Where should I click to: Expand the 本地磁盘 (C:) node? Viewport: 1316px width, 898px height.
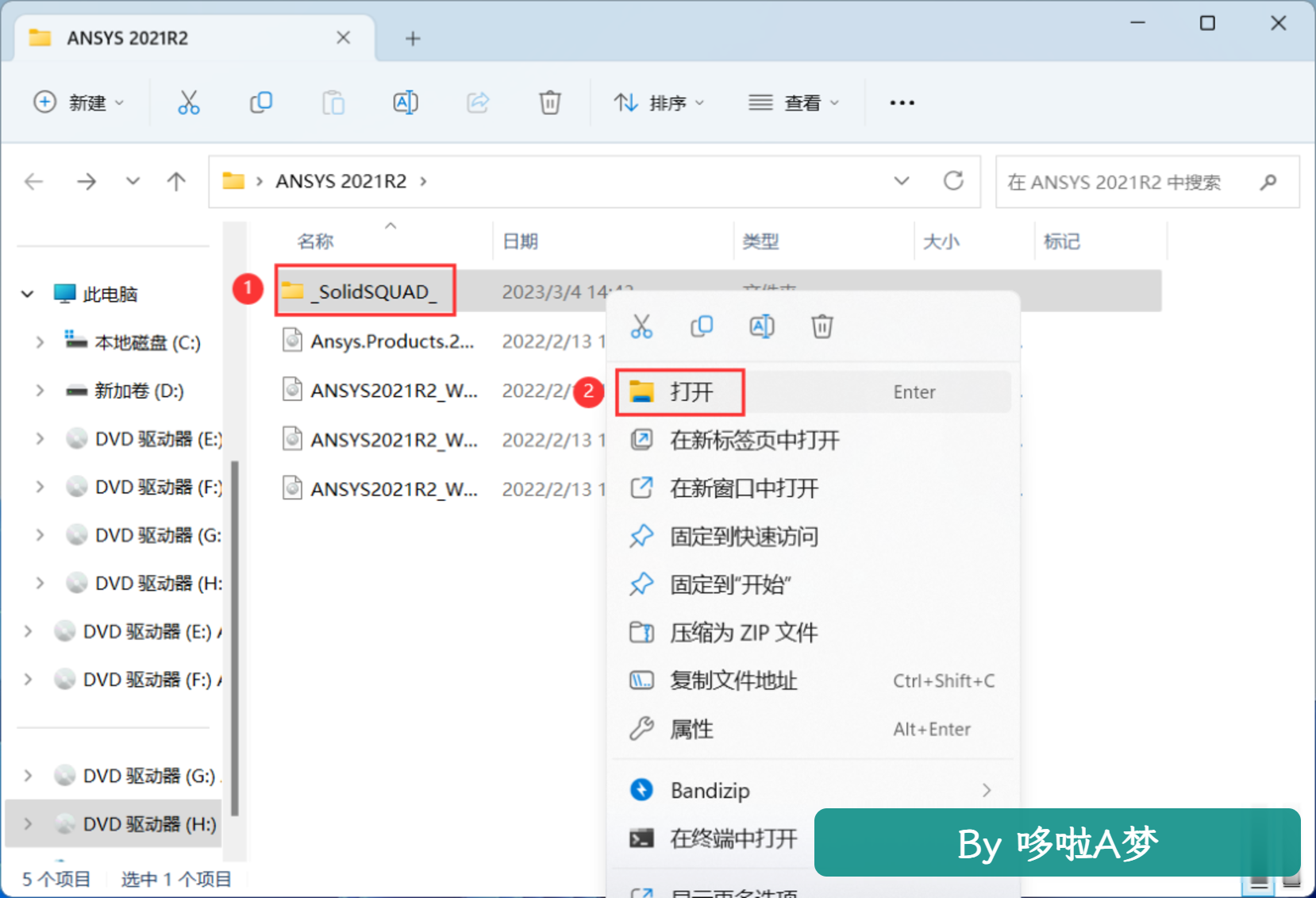point(40,342)
